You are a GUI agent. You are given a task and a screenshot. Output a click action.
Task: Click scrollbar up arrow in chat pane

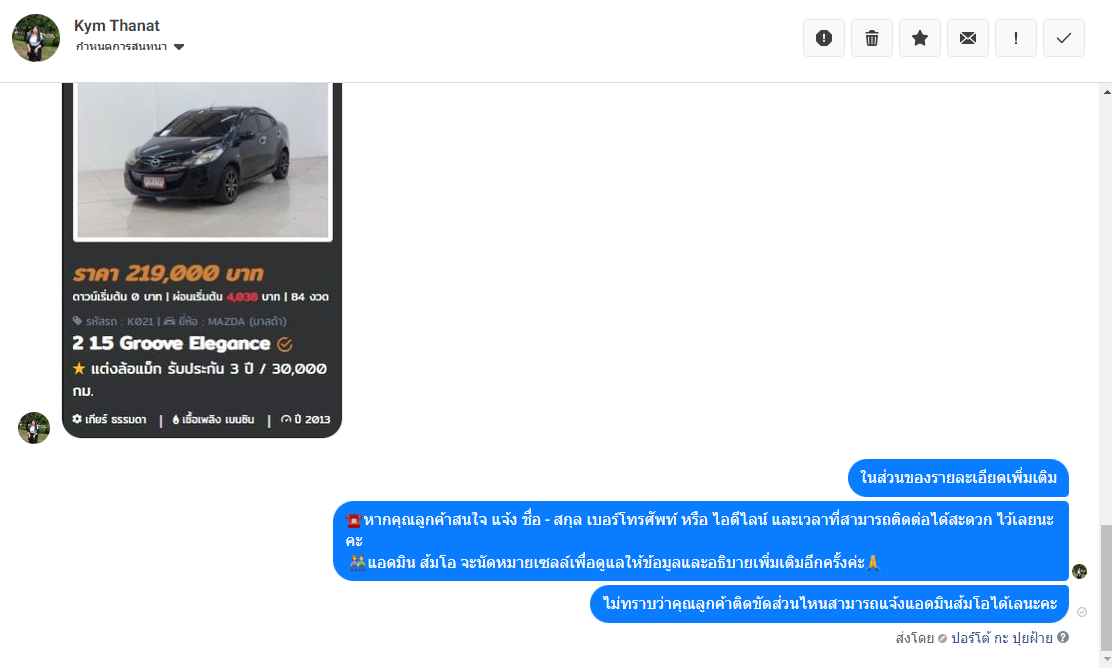[1106, 92]
